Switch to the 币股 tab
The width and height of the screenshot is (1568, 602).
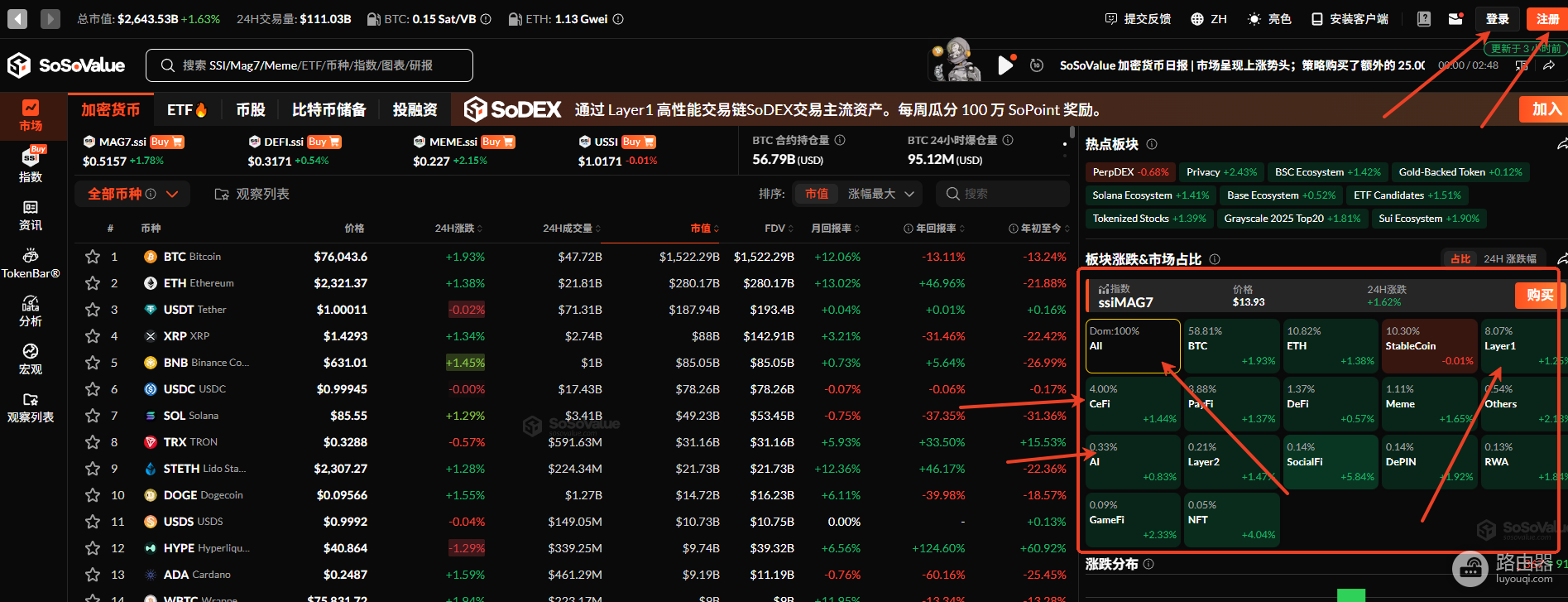point(251,109)
